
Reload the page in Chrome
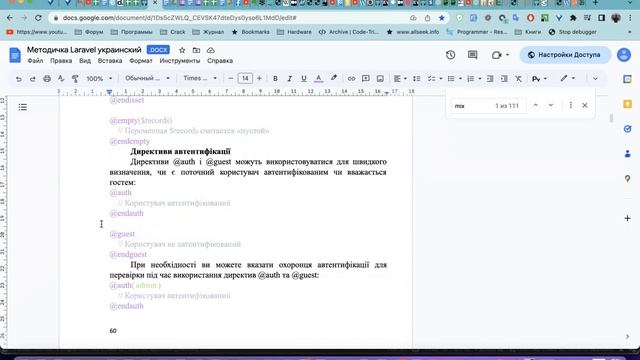coord(38,18)
